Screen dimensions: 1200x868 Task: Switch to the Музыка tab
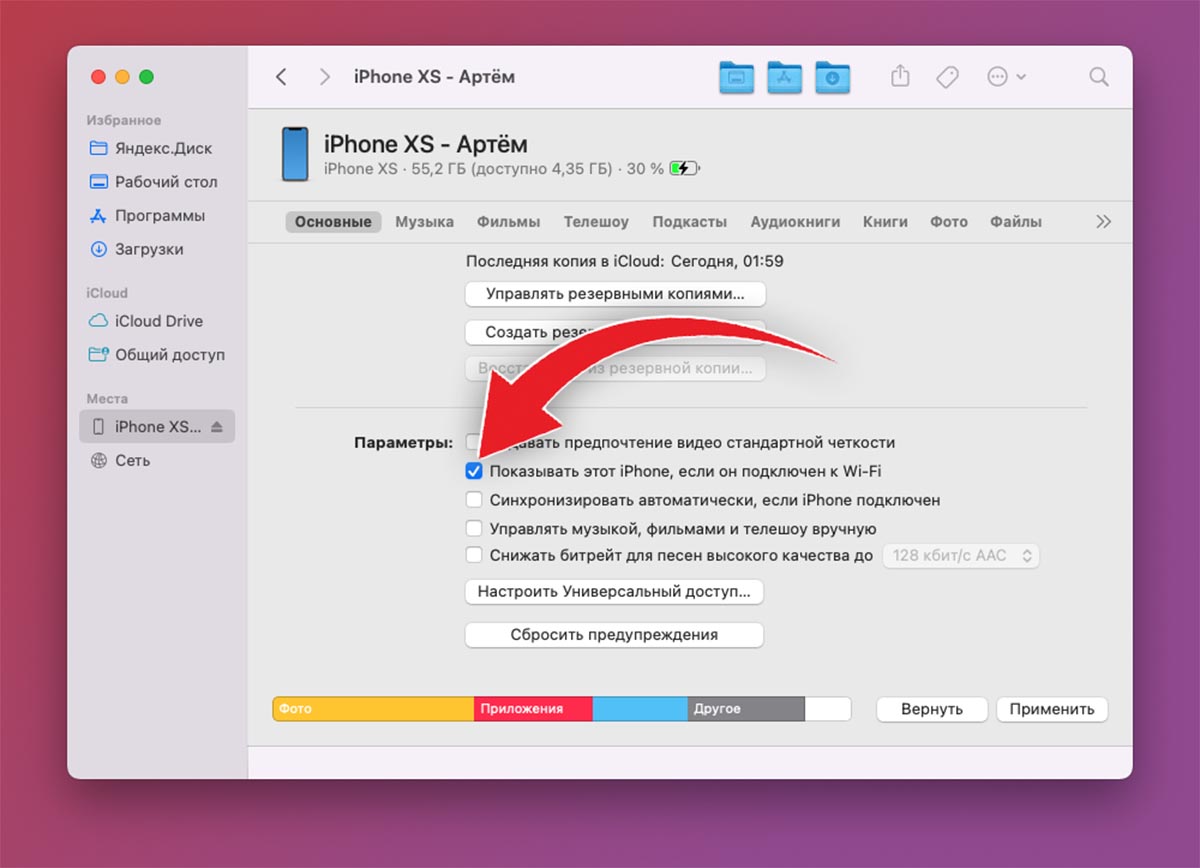click(x=424, y=222)
